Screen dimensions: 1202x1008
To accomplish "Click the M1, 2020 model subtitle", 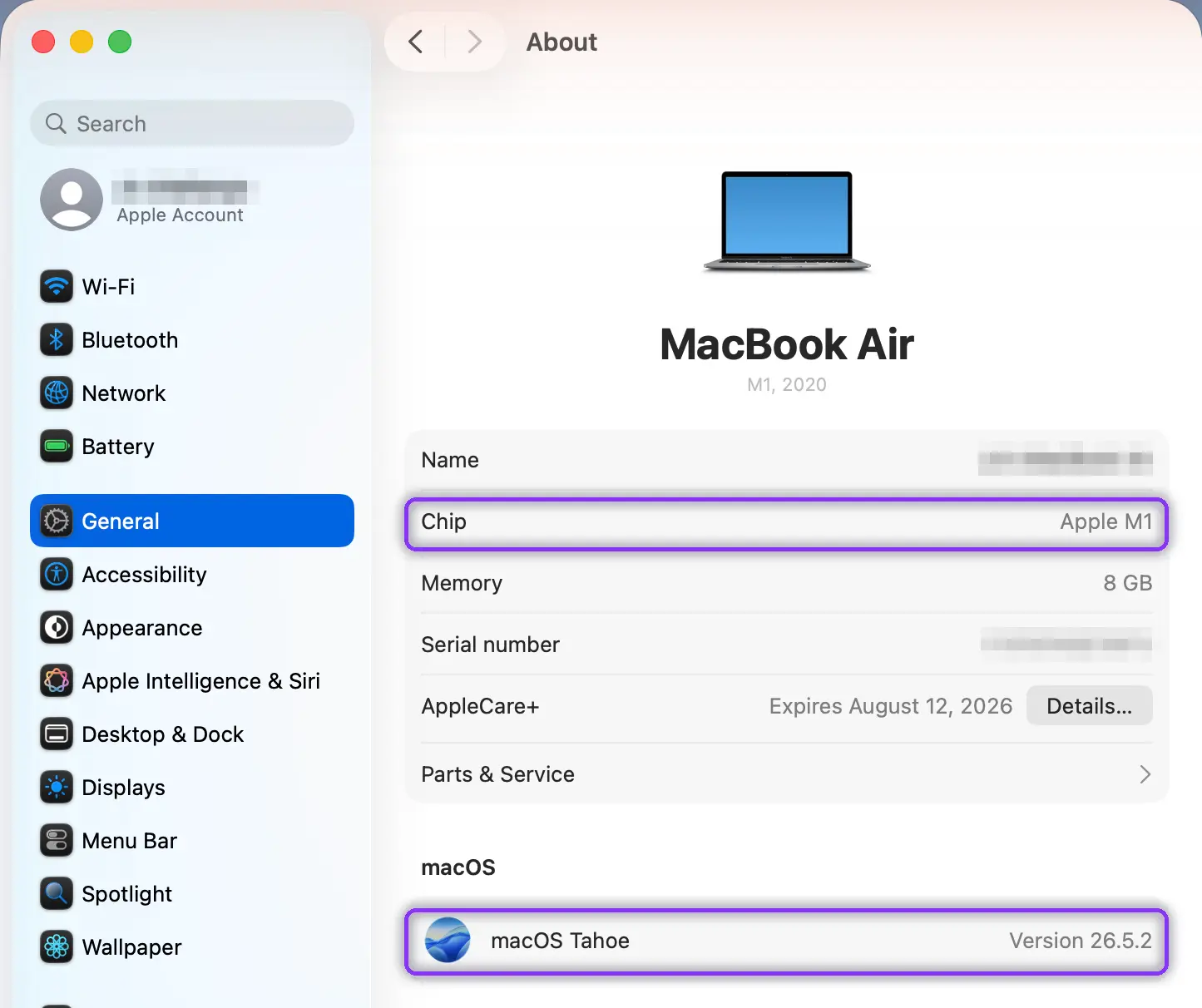I will [787, 385].
